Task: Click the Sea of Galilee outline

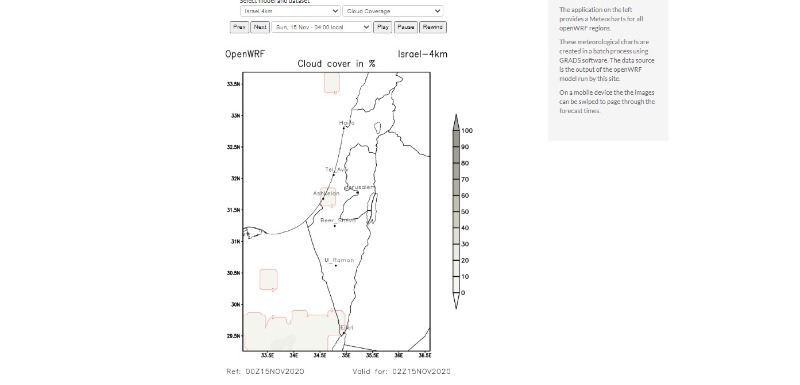Action: coord(378,127)
